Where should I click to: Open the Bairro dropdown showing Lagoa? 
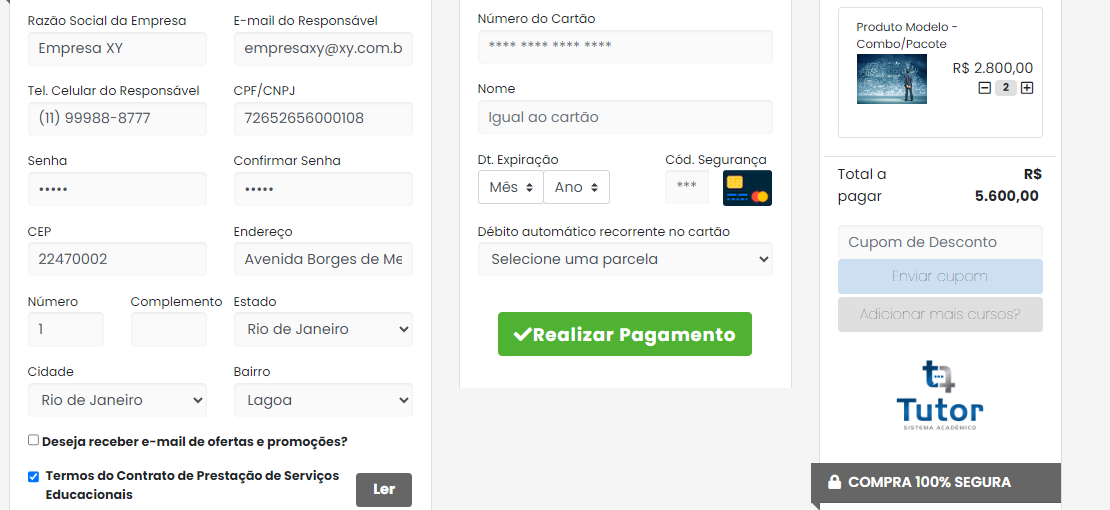323,400
